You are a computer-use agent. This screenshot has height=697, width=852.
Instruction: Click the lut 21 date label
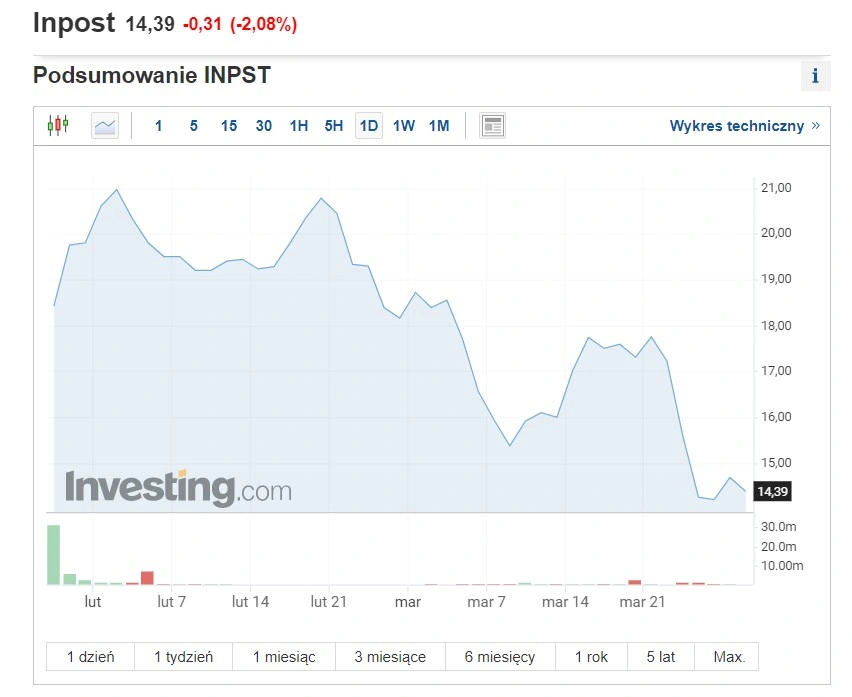pos(329,602)
